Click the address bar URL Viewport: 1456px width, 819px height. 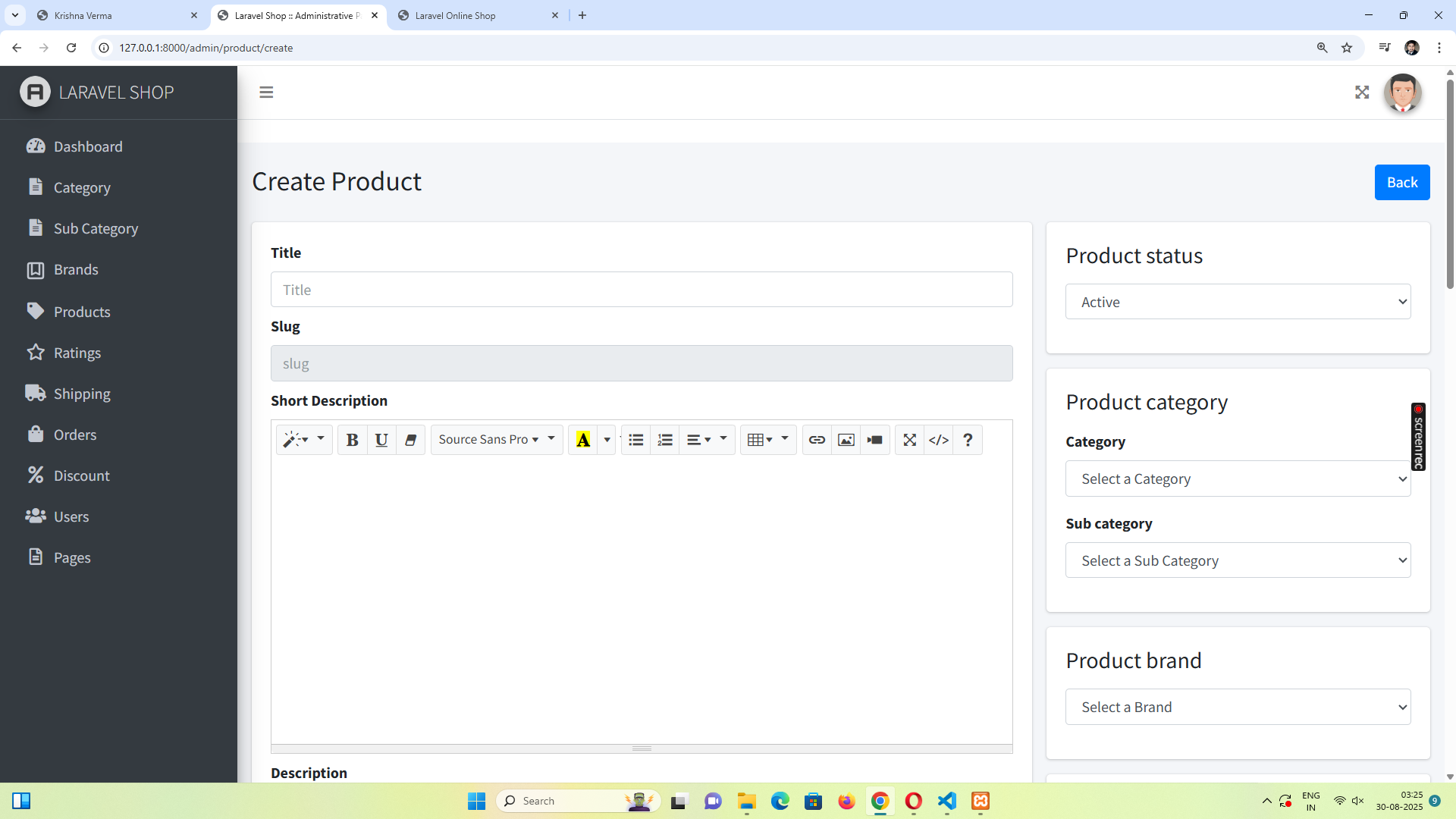coord(206,48)
